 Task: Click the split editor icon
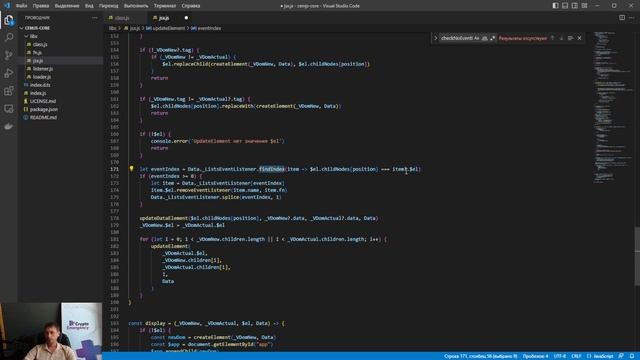coord(622,18)
